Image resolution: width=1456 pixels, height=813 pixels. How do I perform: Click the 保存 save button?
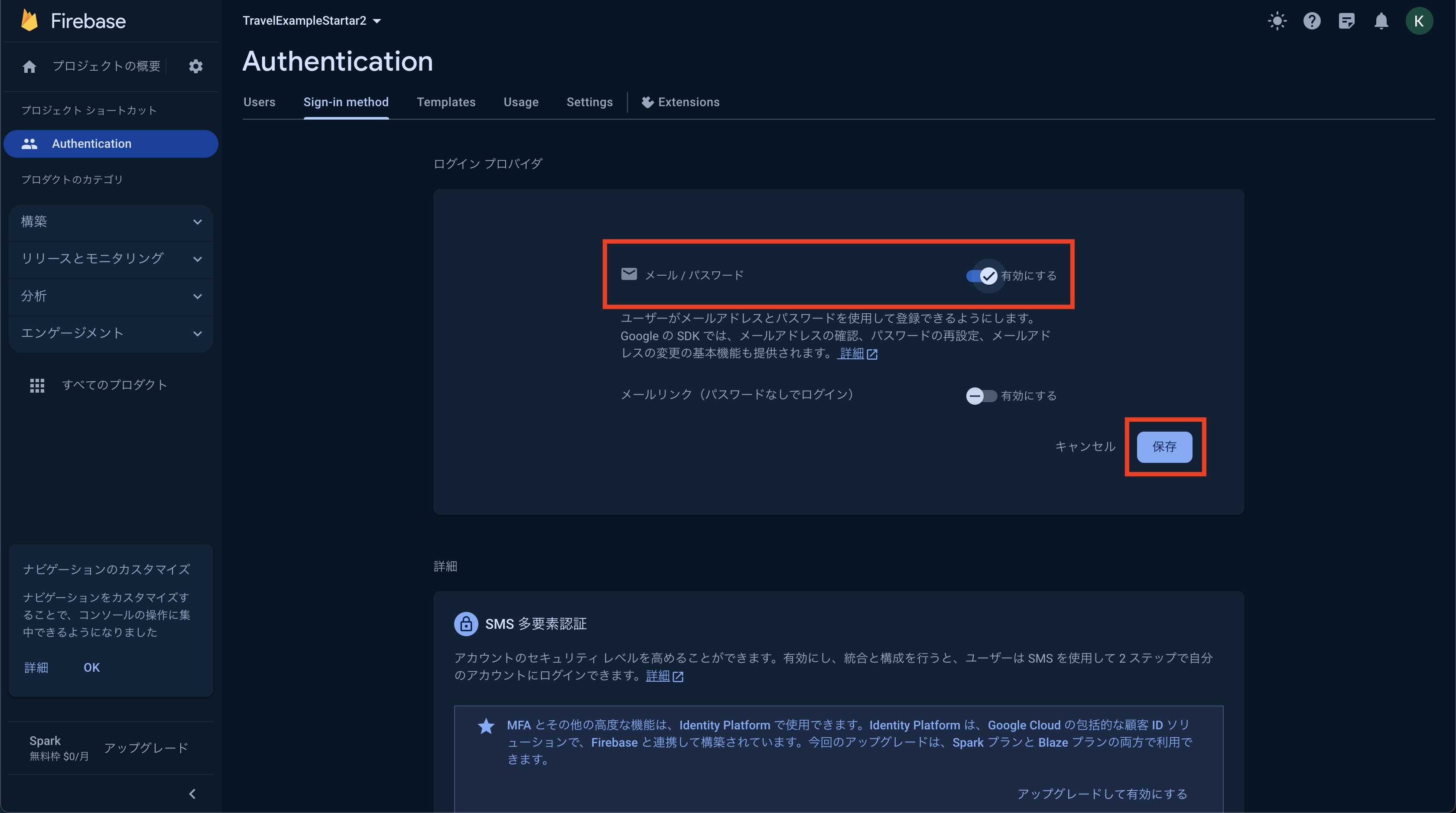(1164, 447)
